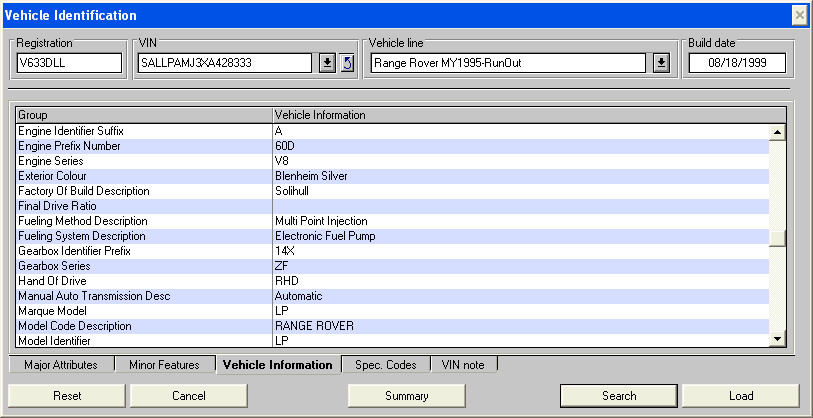Select the Factory Of Build Description row

[x=393, y=191]
